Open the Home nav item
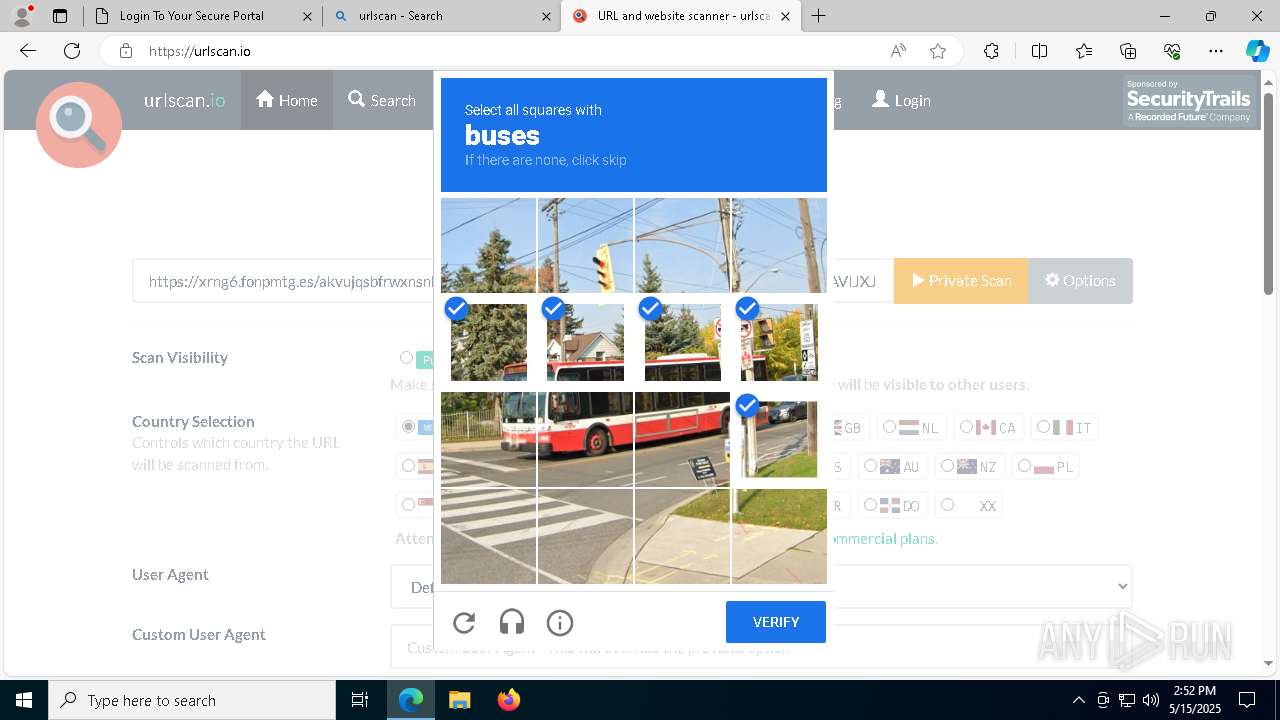This screenshot has height=720, width=1280. pyautogui.click(x=287, y=100)
